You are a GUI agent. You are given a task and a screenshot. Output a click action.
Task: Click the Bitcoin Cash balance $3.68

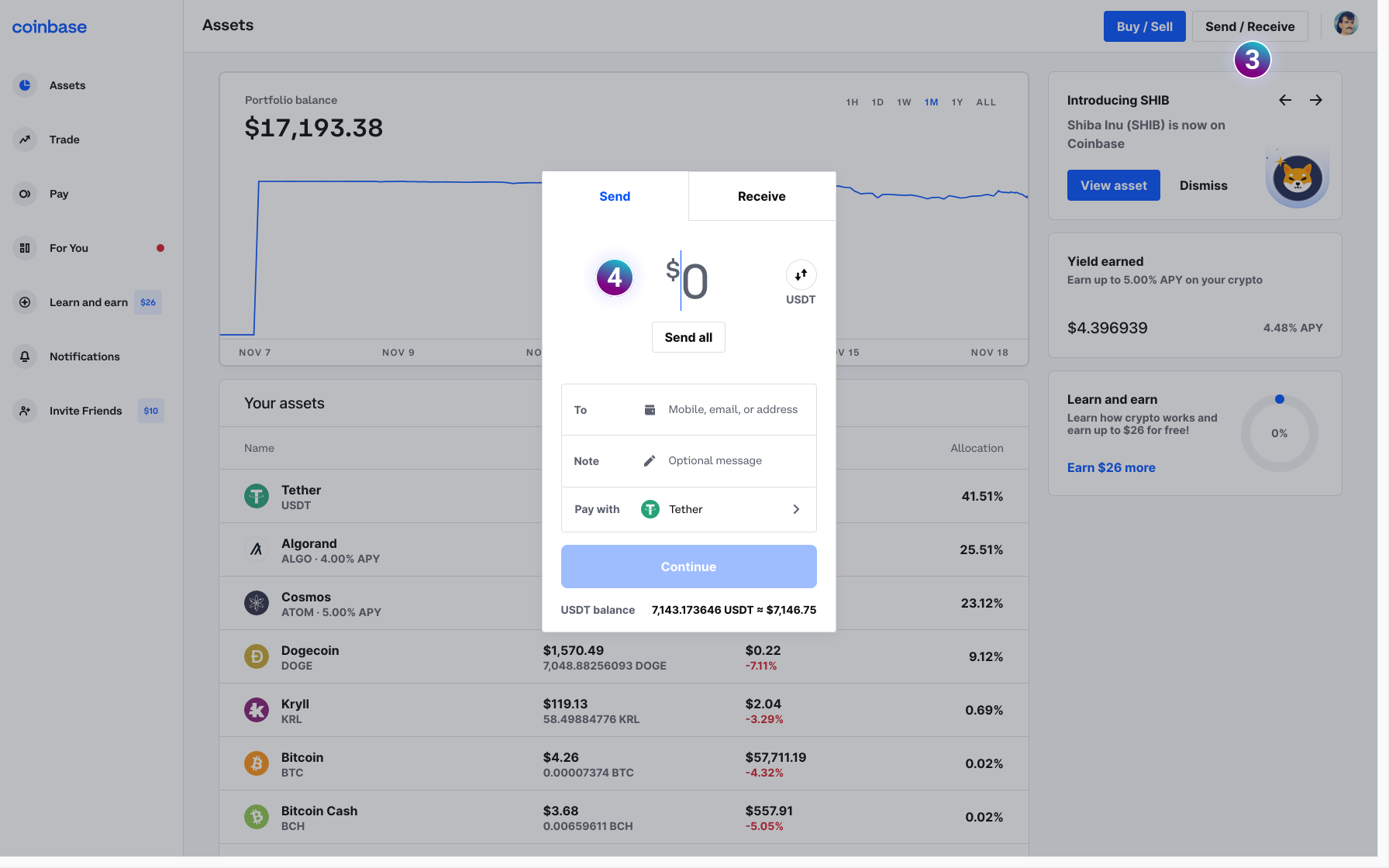coord(560,811)
